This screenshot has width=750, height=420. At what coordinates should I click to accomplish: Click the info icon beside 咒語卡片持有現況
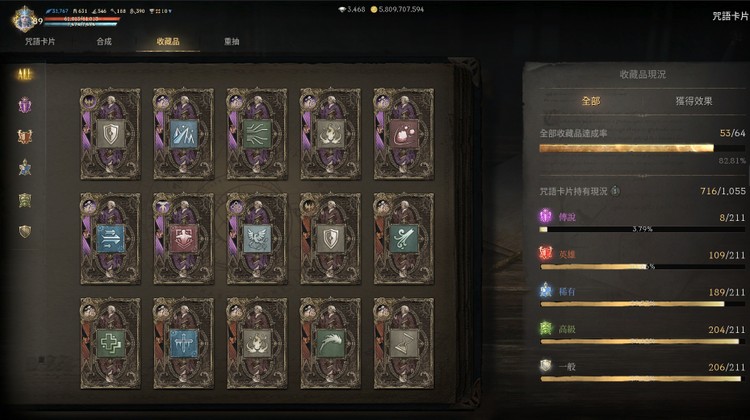point(615,191)
